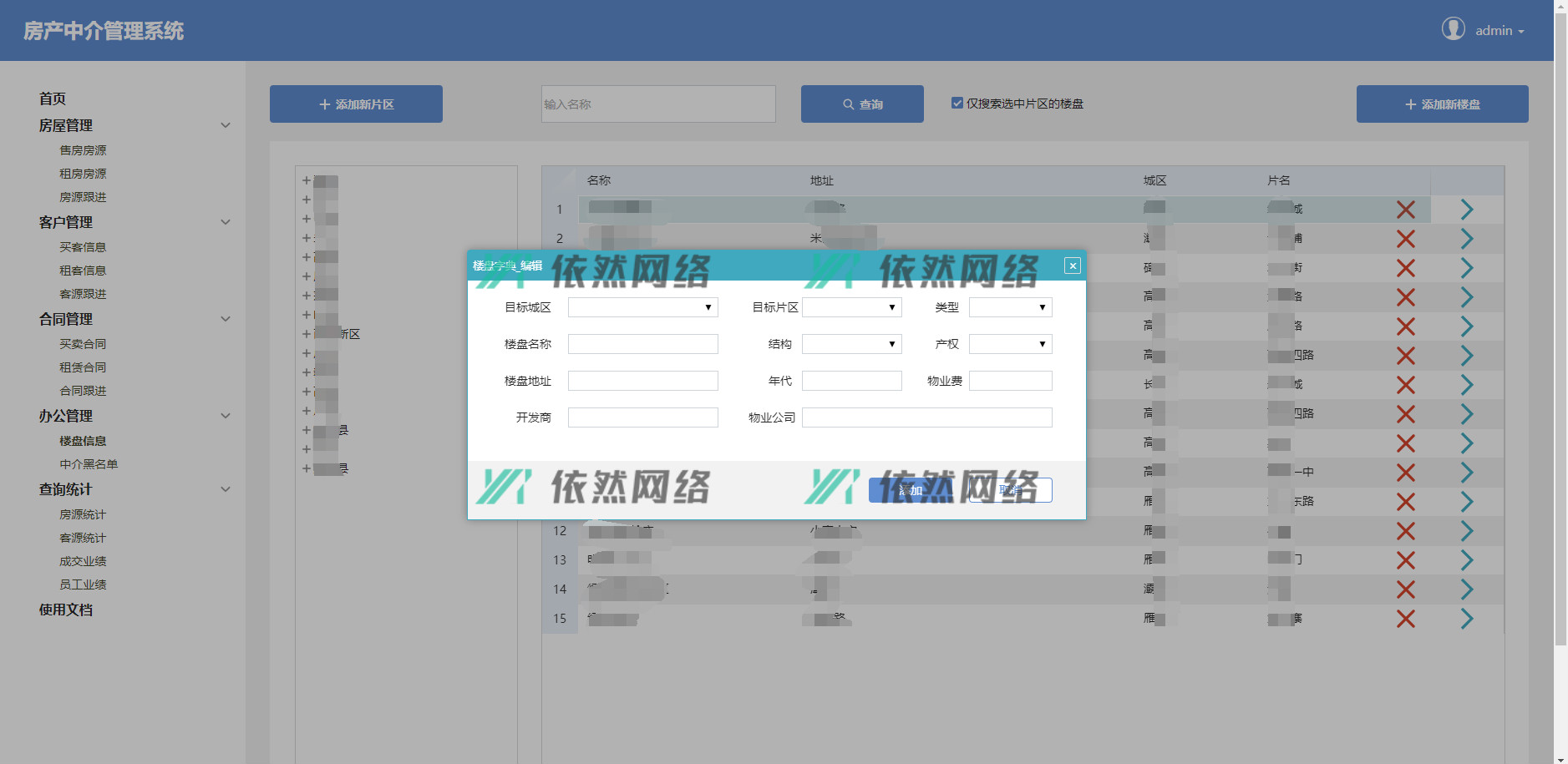The image size is (1568, 764).
Task: Open 楼盘信息 in the sidebar
Action: tap(83, 441)
